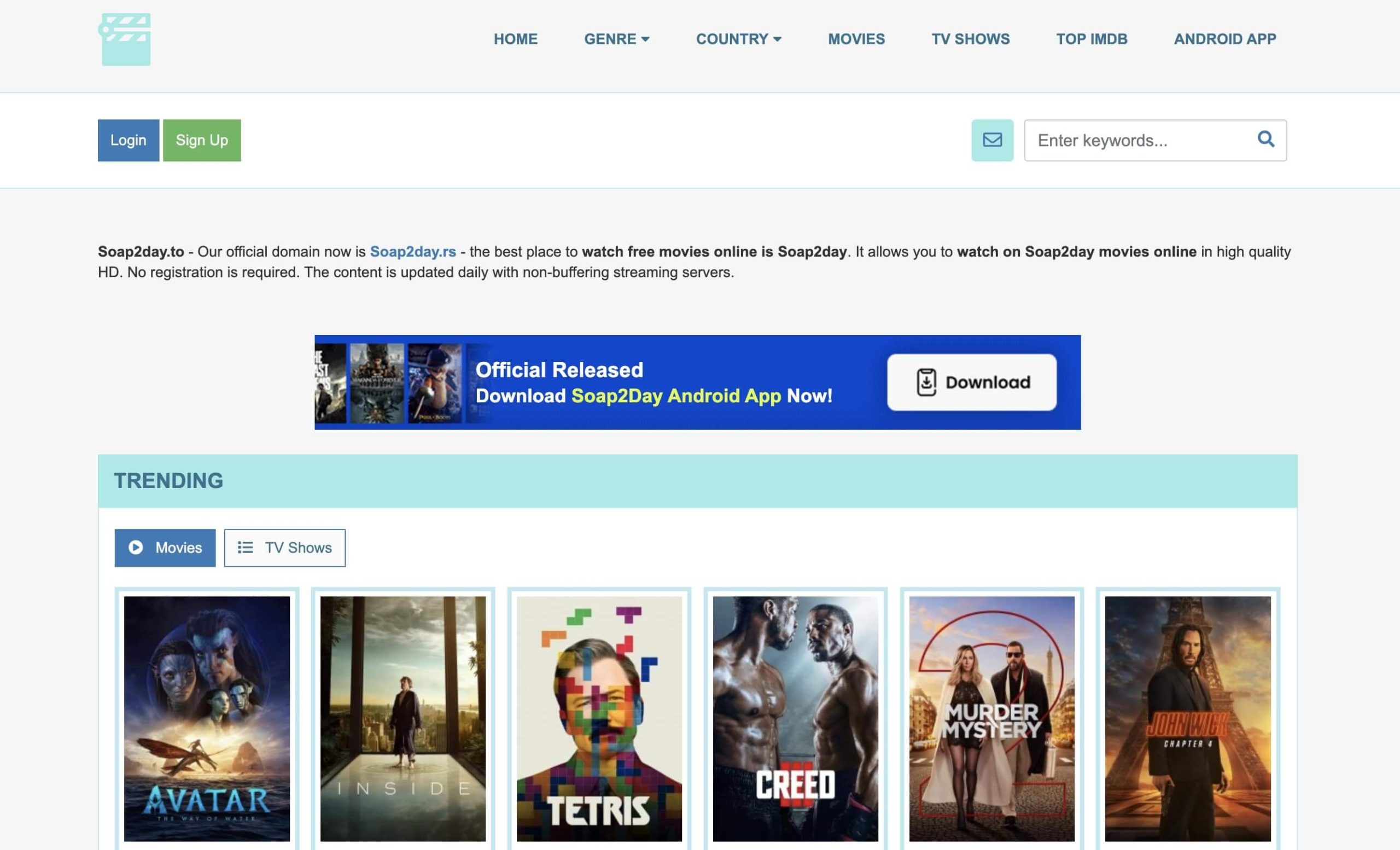The image size is (1400, 850).
Task: Open the Avatar movie poster
Action: click(207, 718)
